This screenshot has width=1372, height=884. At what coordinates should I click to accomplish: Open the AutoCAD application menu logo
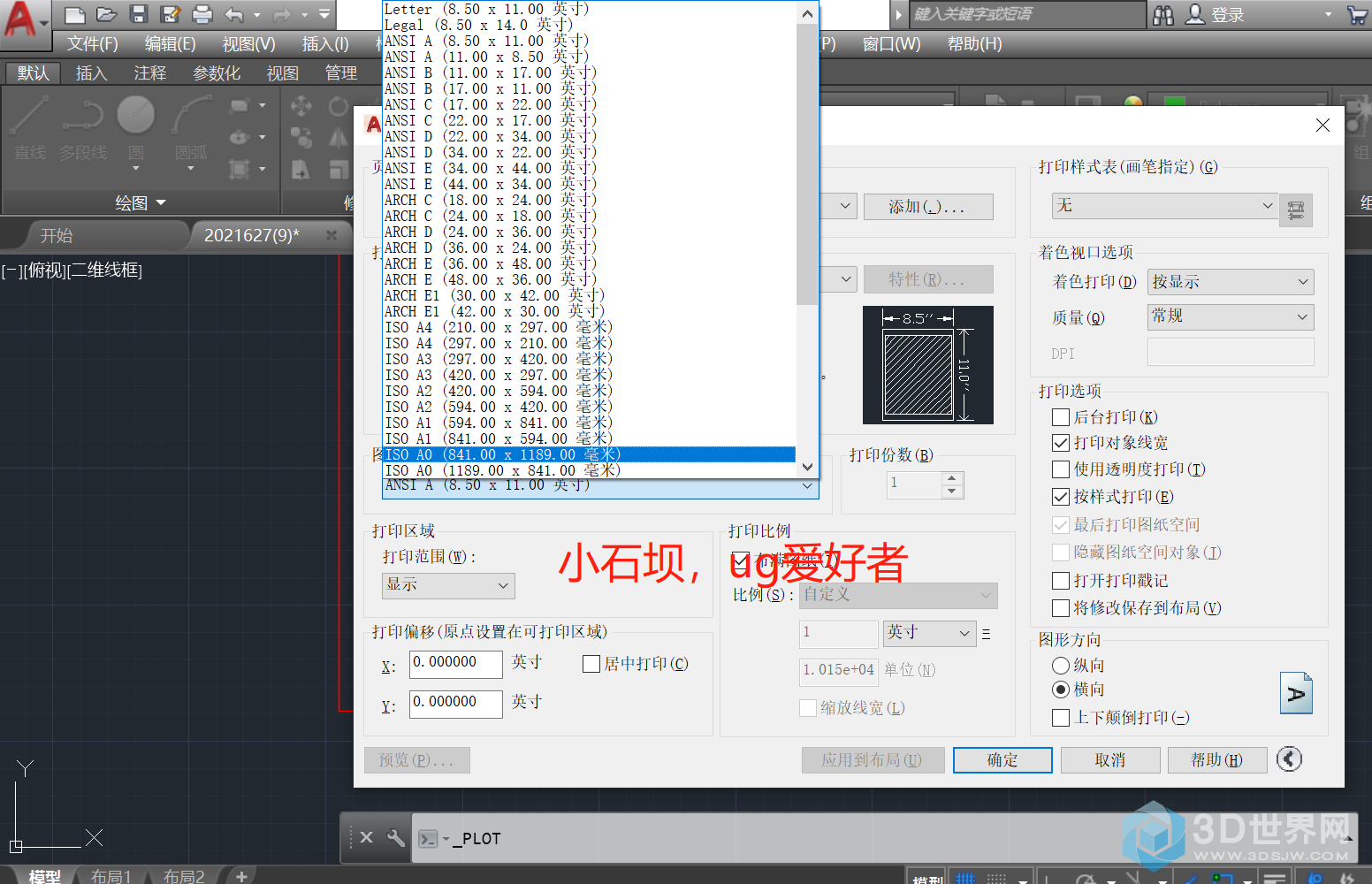(x=21, y=19)
